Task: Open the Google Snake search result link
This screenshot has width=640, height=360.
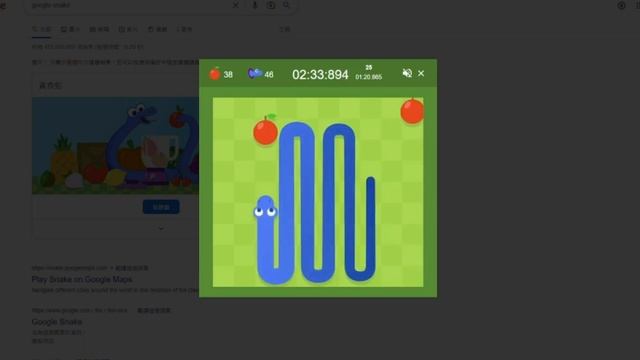Action: (x=57, y=322)
